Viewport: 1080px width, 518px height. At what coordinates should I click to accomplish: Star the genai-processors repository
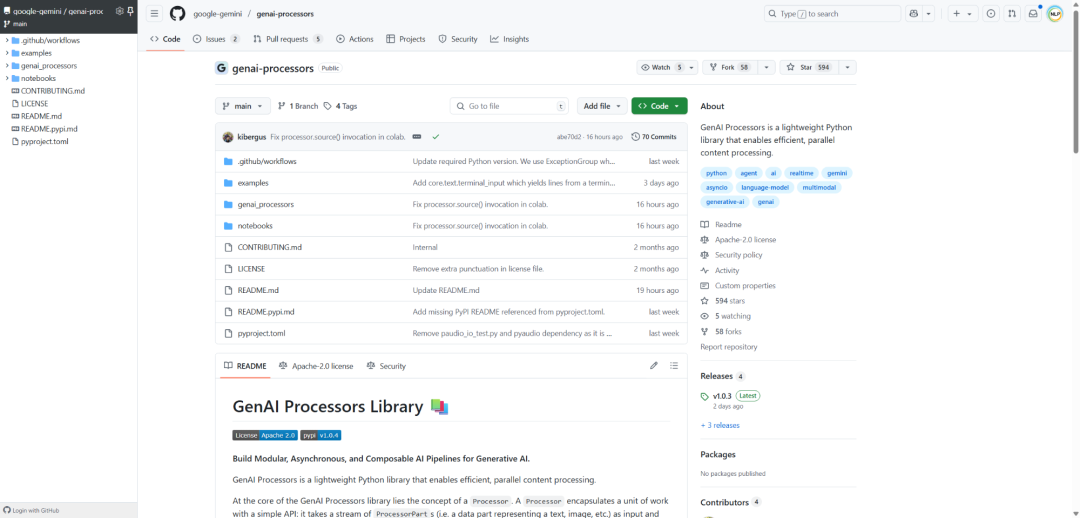click(810, 68)
